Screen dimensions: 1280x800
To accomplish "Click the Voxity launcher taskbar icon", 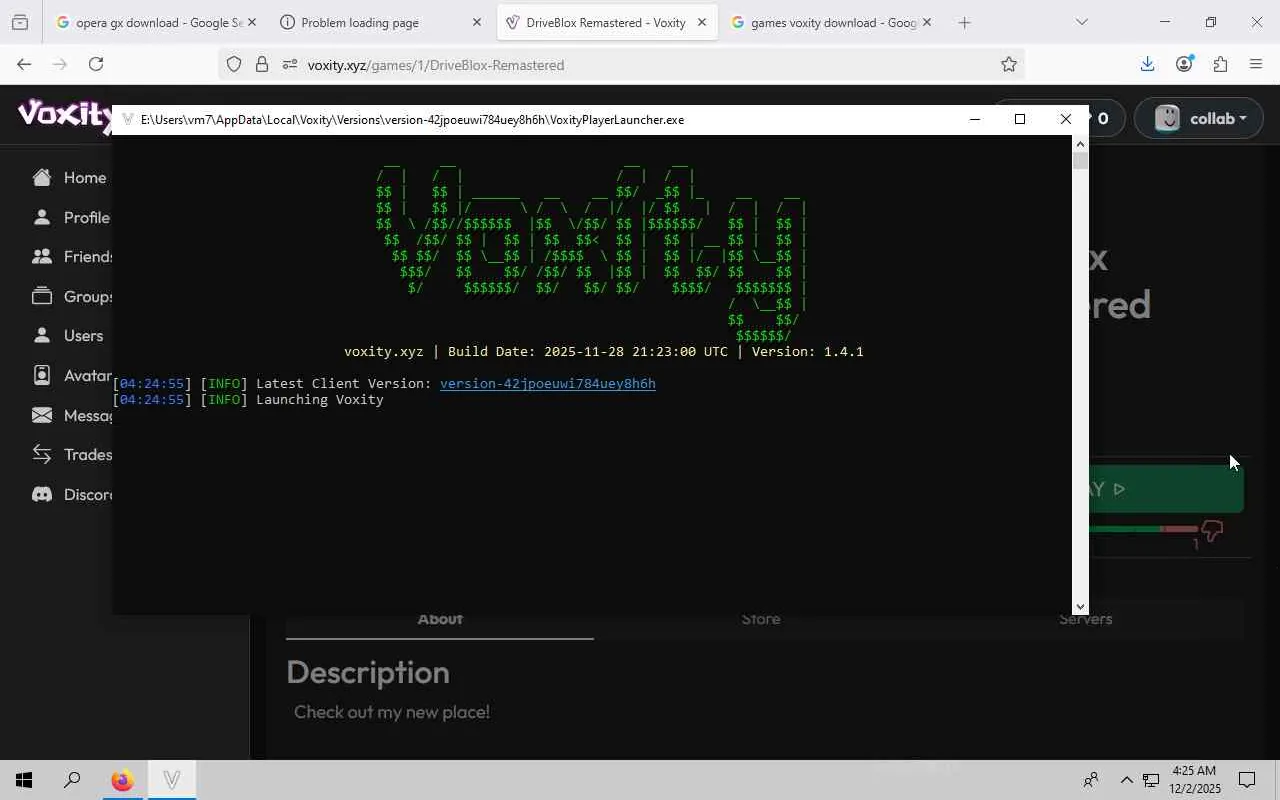I will pos(172,780).
